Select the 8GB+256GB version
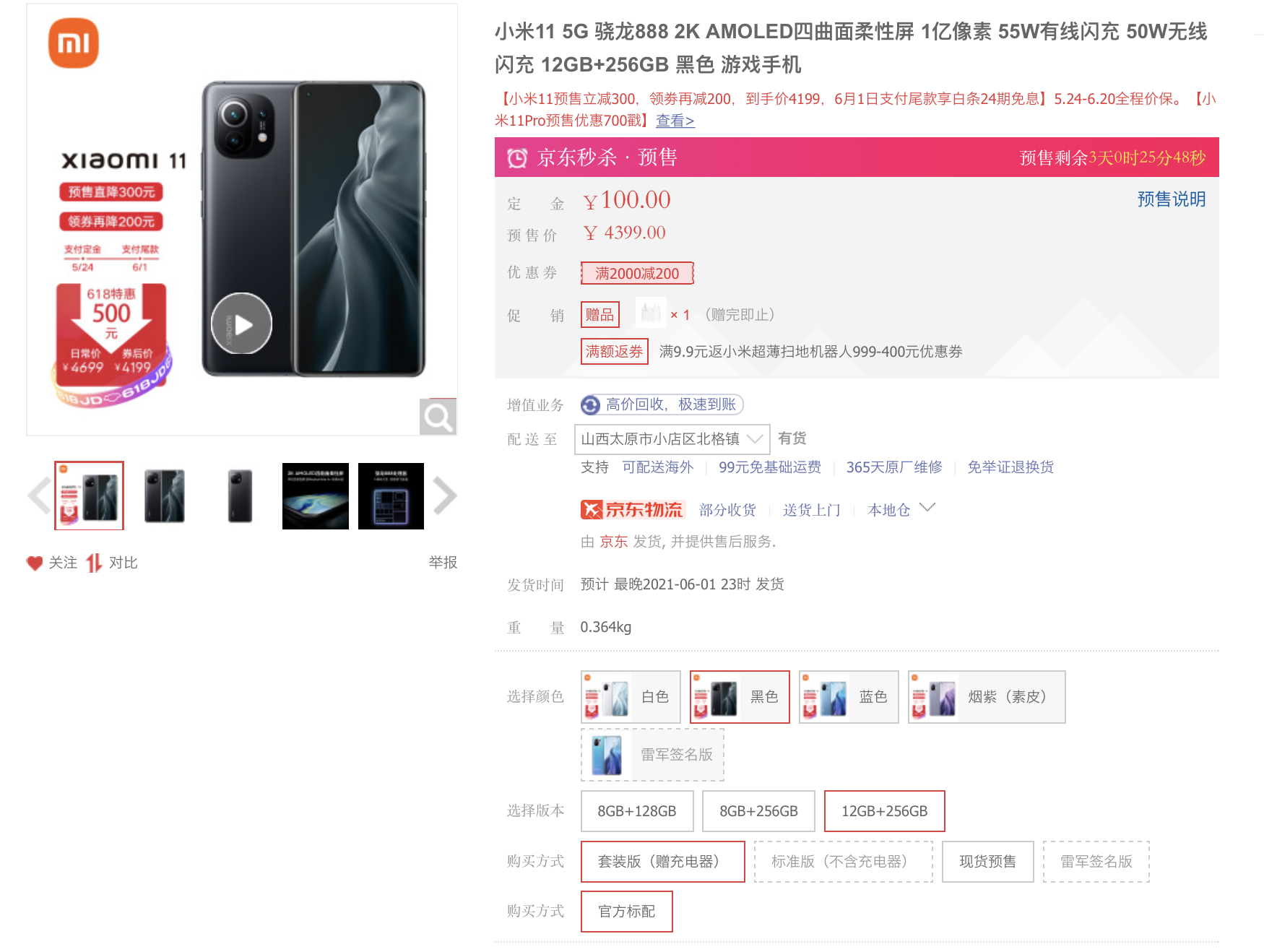Image resolution: width=1264 pixels, height=952 pixels. tap(758, 811)
